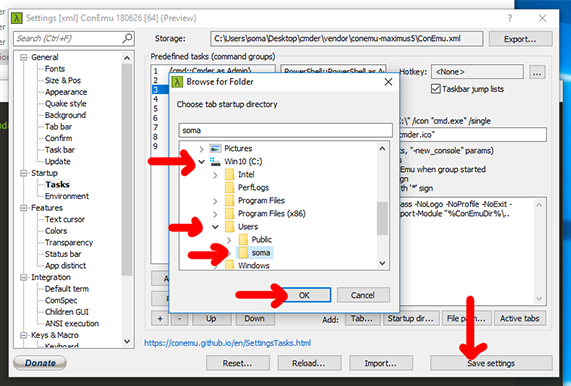The image size is (571, 386).
Task: Confirm folder selection with OK
Action: (304, 295)
